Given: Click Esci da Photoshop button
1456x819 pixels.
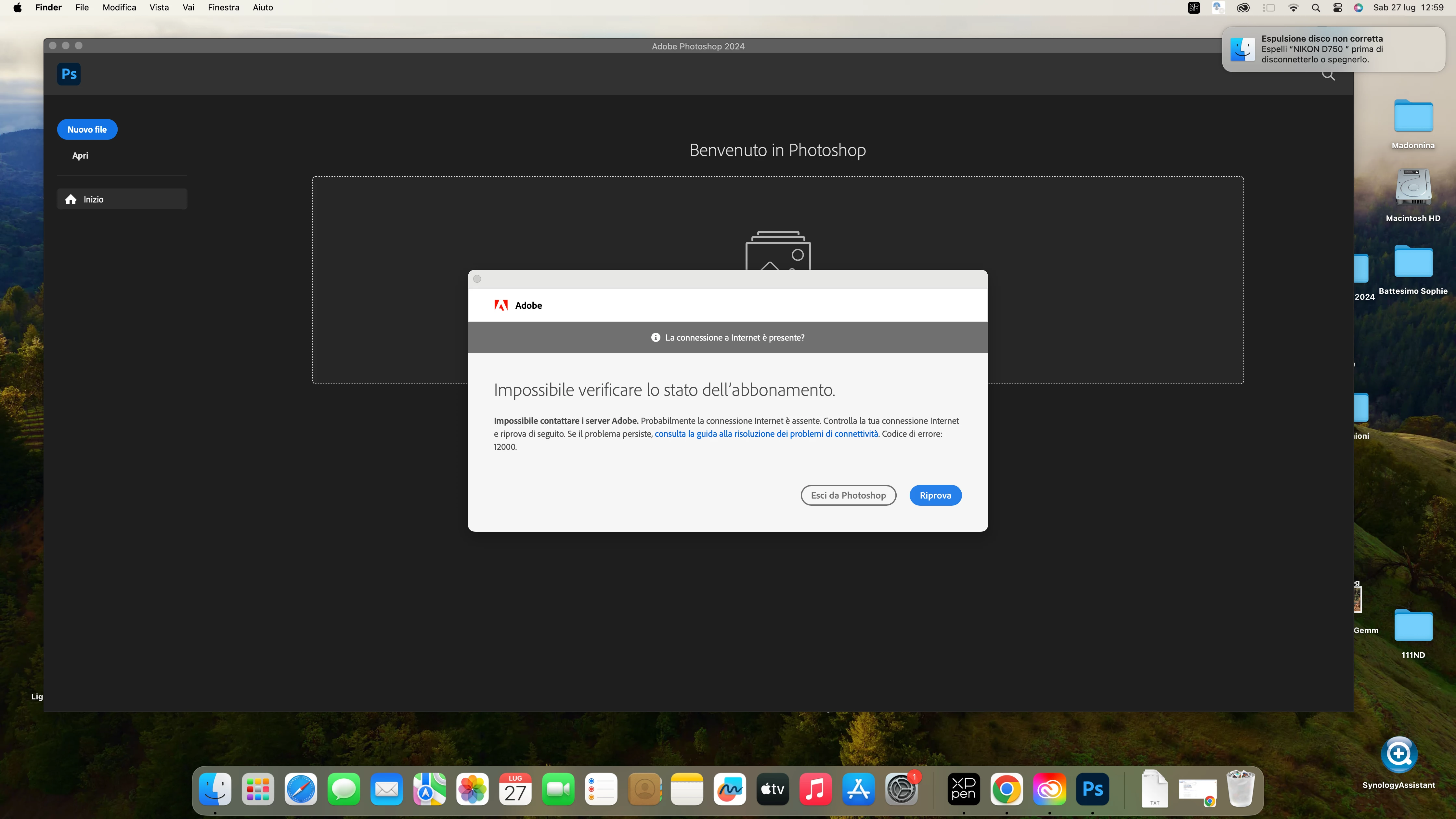Looking at the screenshot, I should (x=848, y=495).
